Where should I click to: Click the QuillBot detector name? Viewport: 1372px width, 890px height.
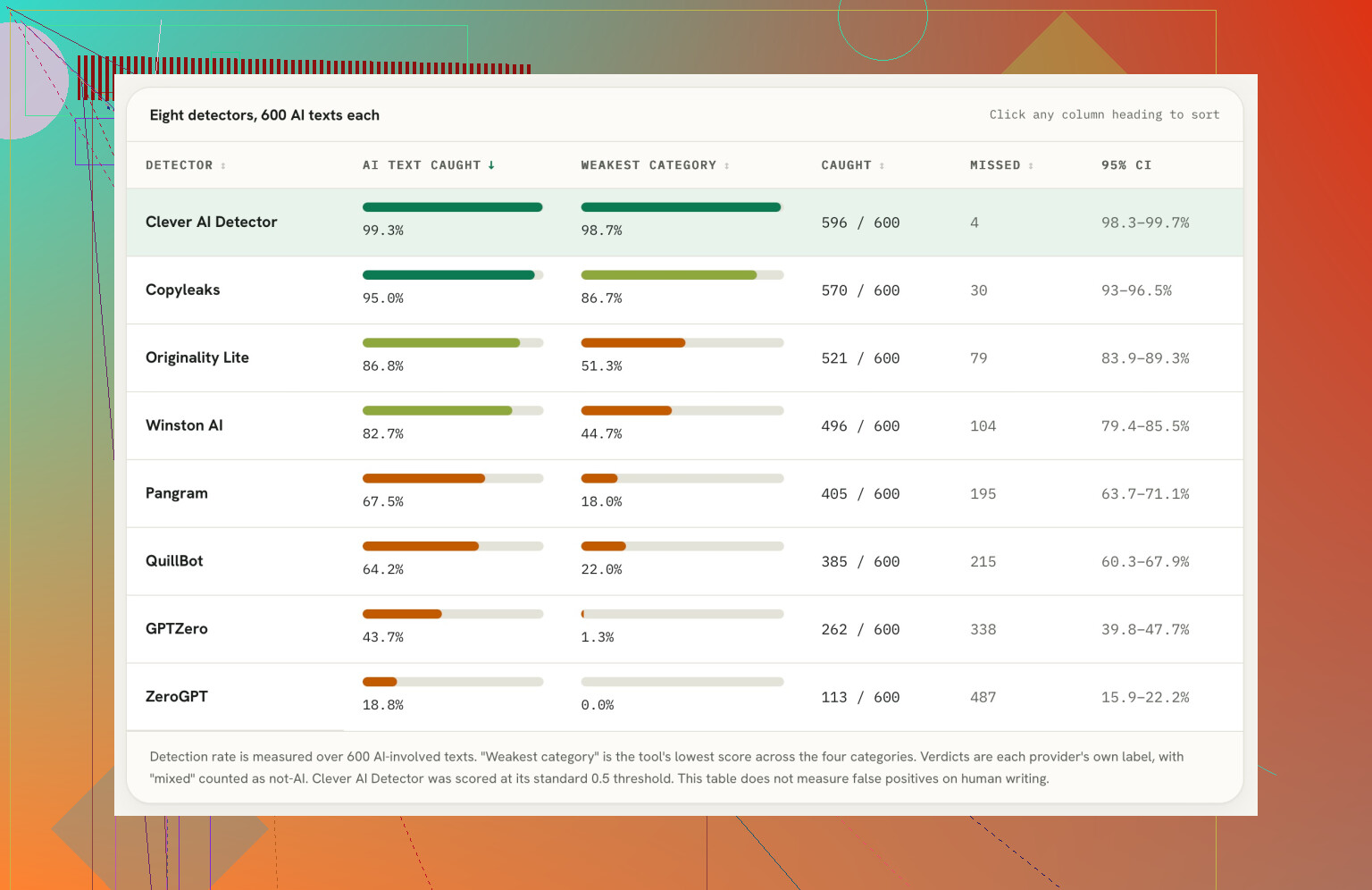click(x=174, y=561)
